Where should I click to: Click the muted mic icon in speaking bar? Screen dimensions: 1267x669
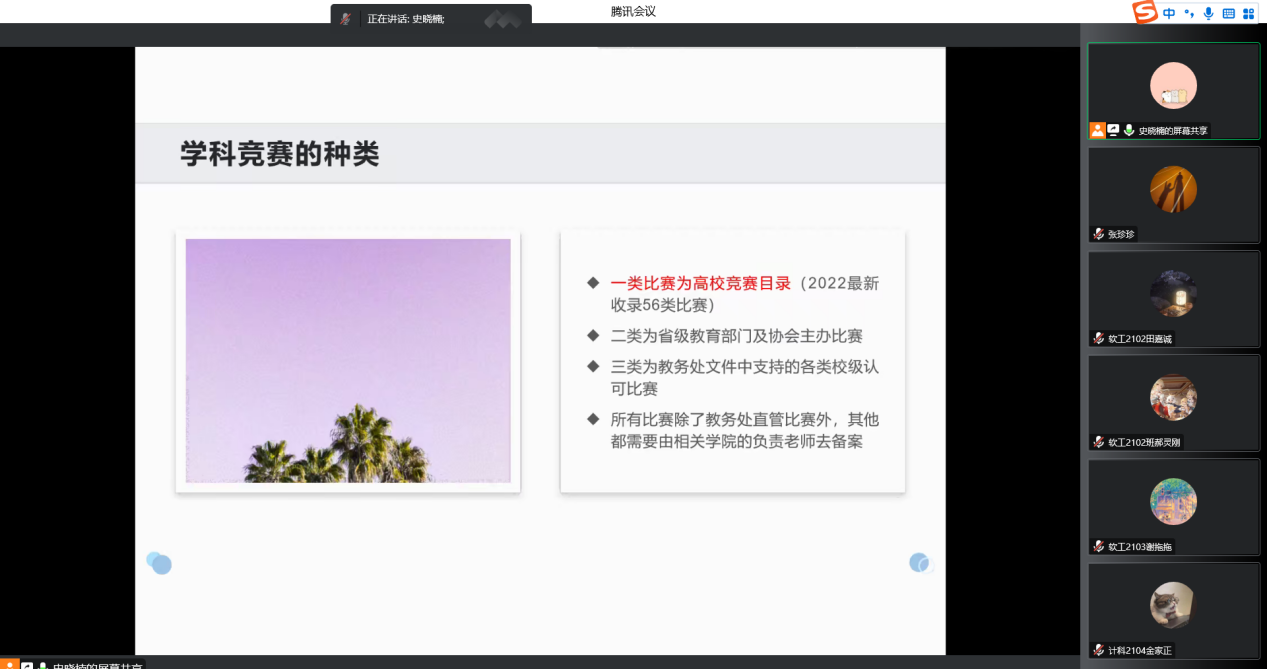coord(345,19)
